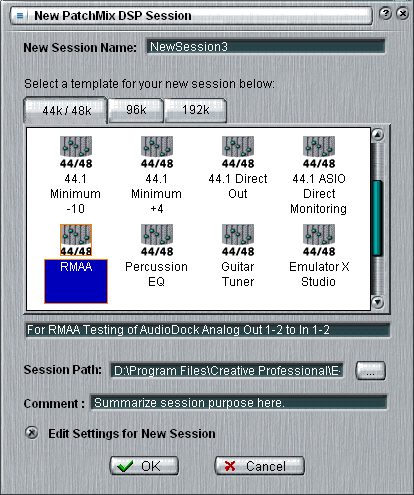Image resolution: width=414 pixels, height=495 pixels.
Task: Choose the 44.1 Direct Out template
Action: click(238, 152)
